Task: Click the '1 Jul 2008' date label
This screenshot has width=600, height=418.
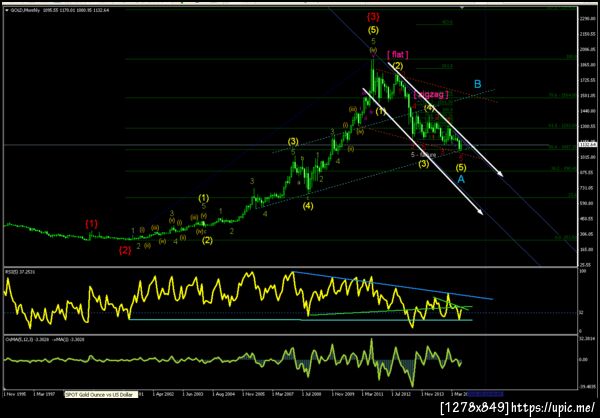Action: [x=312, y=394]
